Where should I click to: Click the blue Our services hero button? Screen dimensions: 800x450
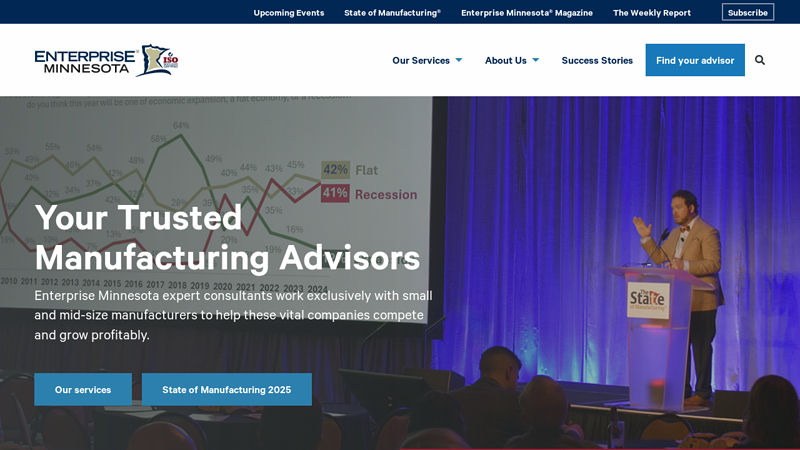tap(83, 389)
